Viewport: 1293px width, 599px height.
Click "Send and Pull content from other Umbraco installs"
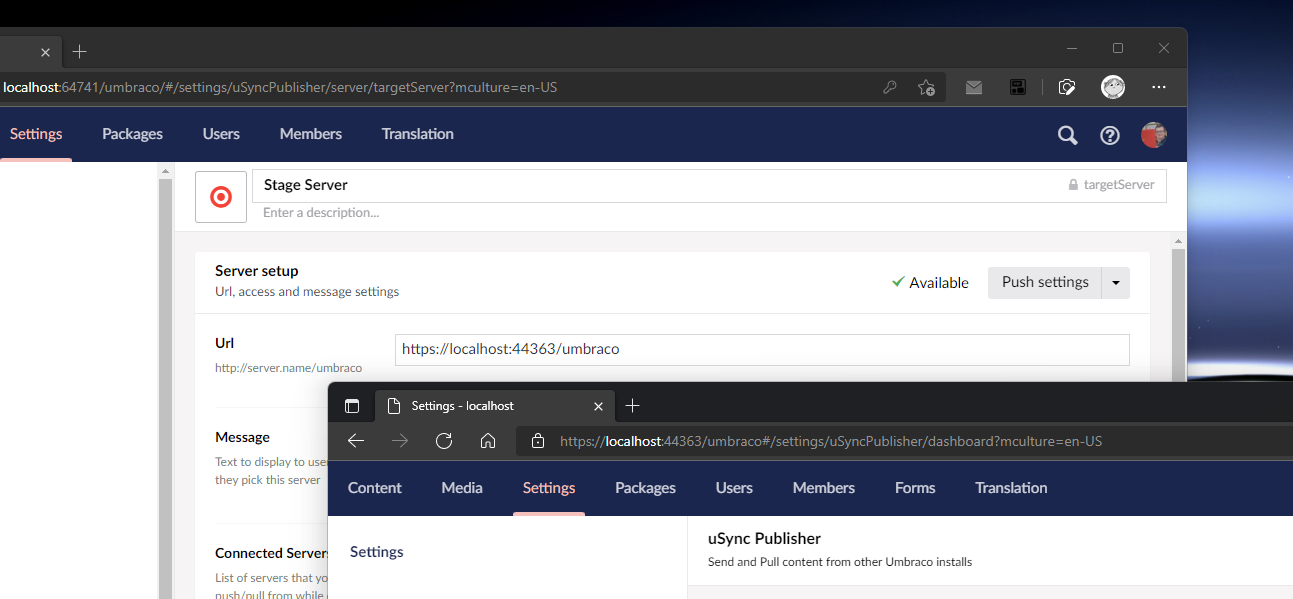(x=840, y=562)
